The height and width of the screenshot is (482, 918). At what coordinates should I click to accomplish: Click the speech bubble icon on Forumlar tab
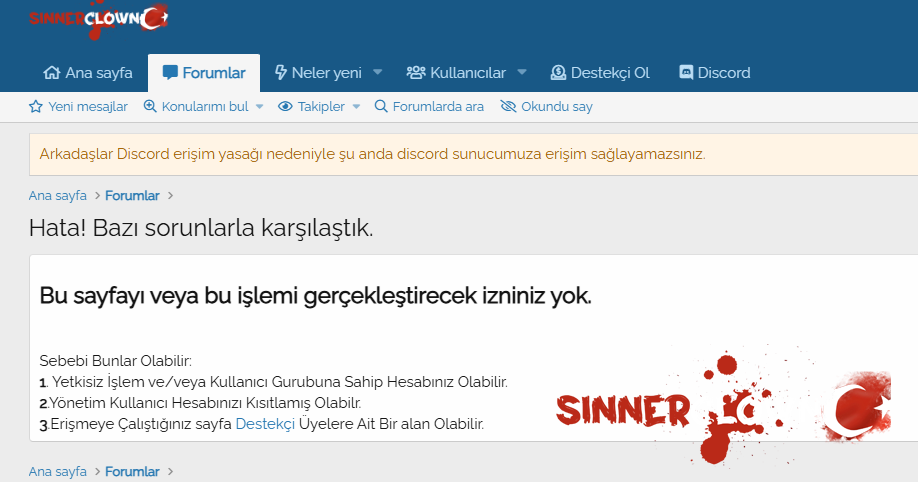170,73
